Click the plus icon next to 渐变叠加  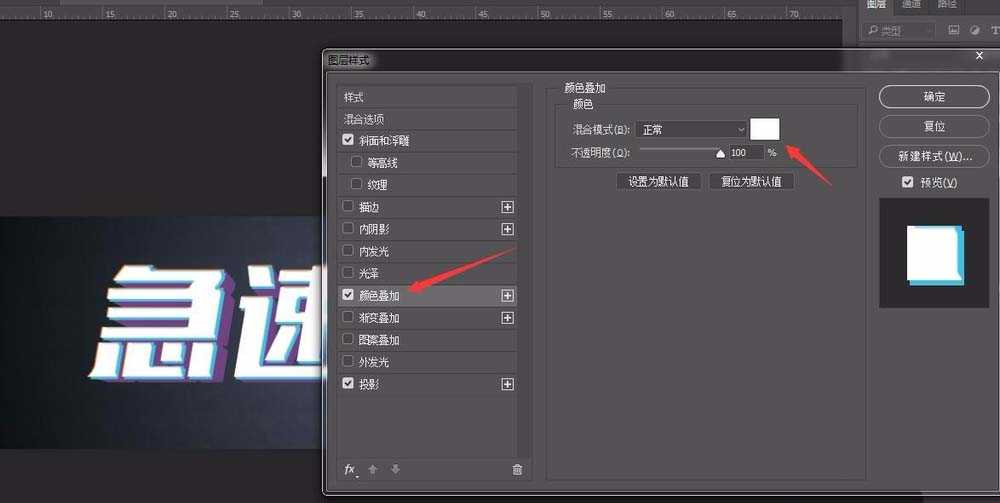pyautogui.click(x=507, y=318)
